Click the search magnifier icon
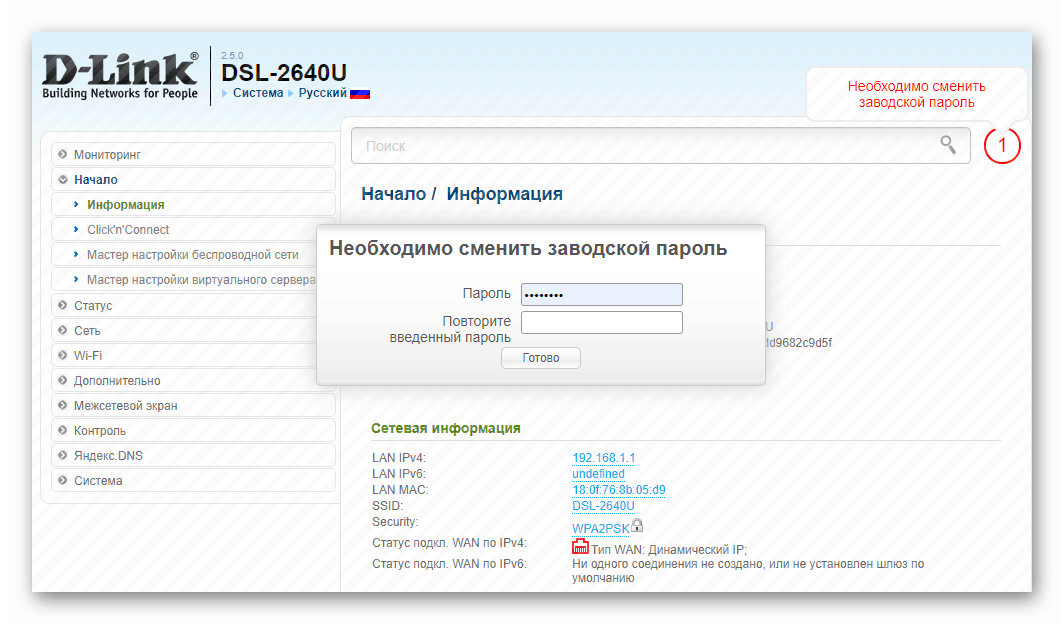 coord(948,144)
